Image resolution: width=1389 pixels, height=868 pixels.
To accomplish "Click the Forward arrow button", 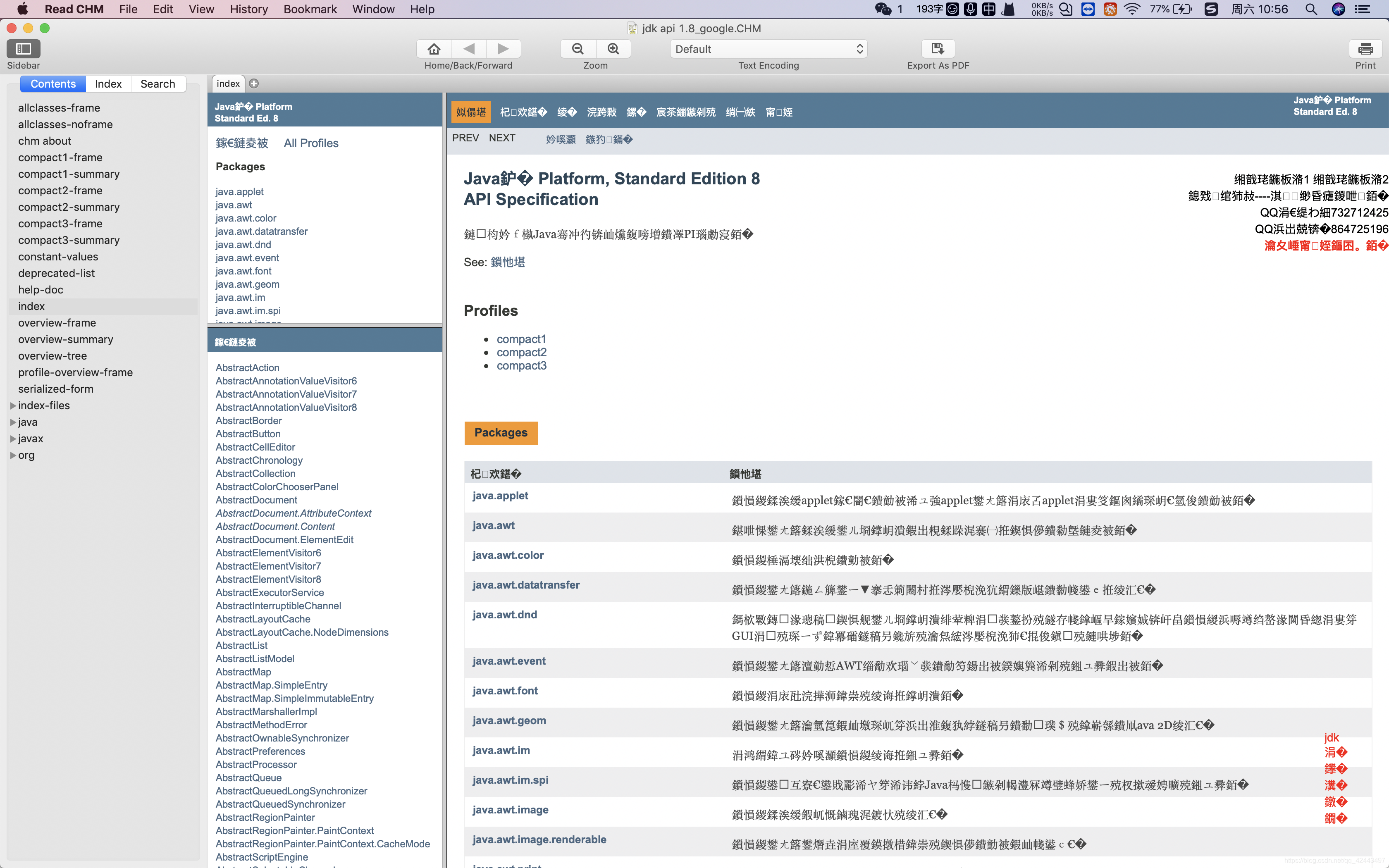I will (504, 49).
